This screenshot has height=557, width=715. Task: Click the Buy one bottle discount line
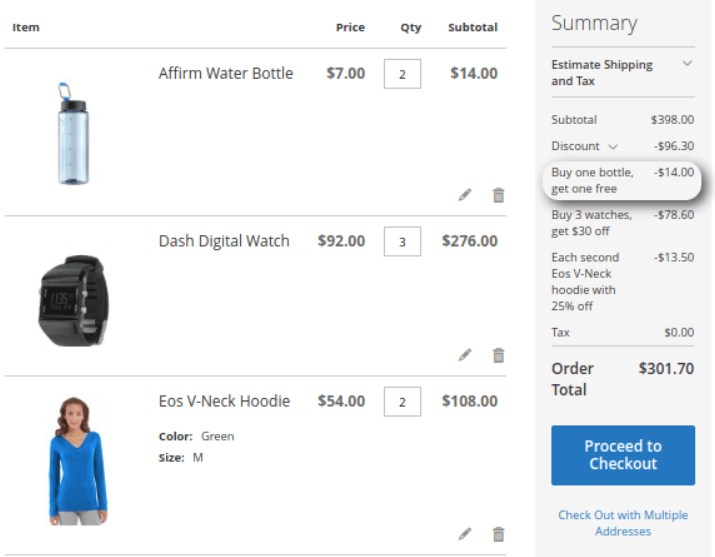(x=621, y=181)
